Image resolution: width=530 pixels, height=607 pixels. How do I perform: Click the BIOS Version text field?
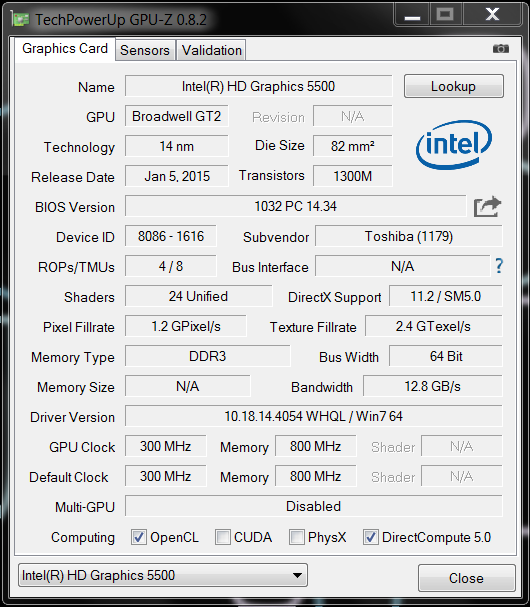(295, 206)
